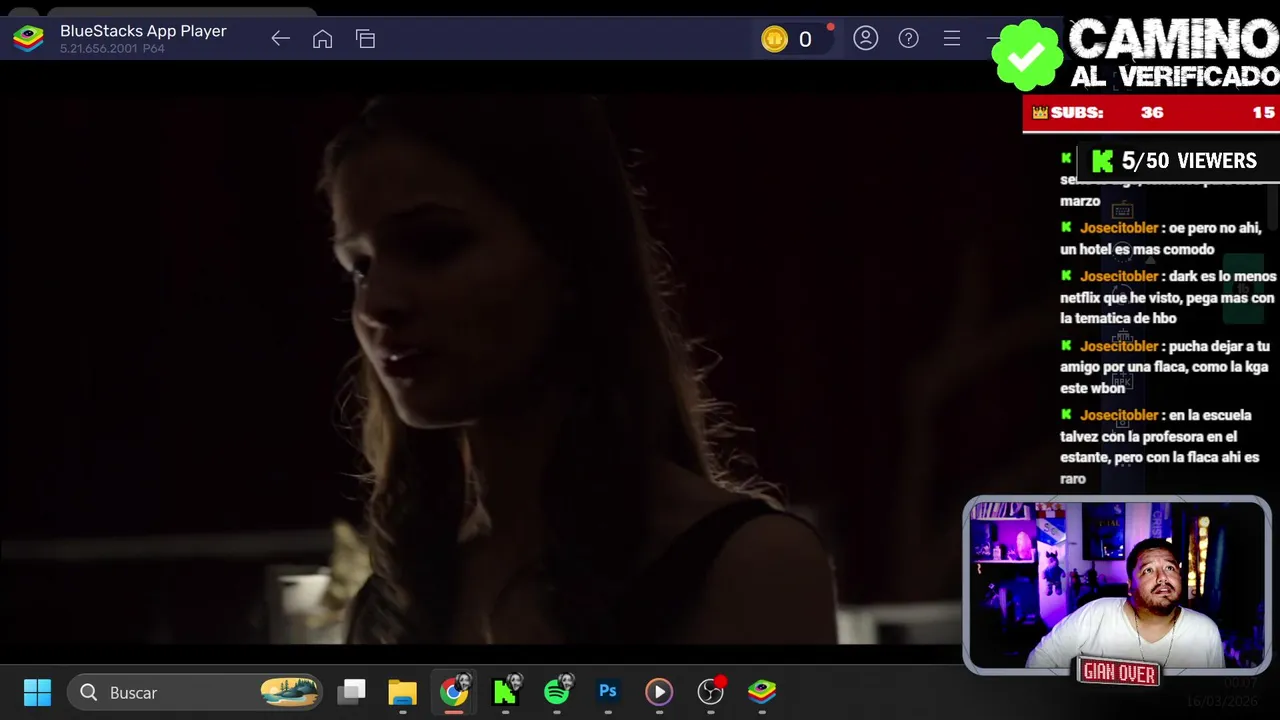Image resolution: width=1280 pixels, height=720 pixels.
Task: Click chat message 'en la escuela talvez'
Action: [x=1160, y=447]
